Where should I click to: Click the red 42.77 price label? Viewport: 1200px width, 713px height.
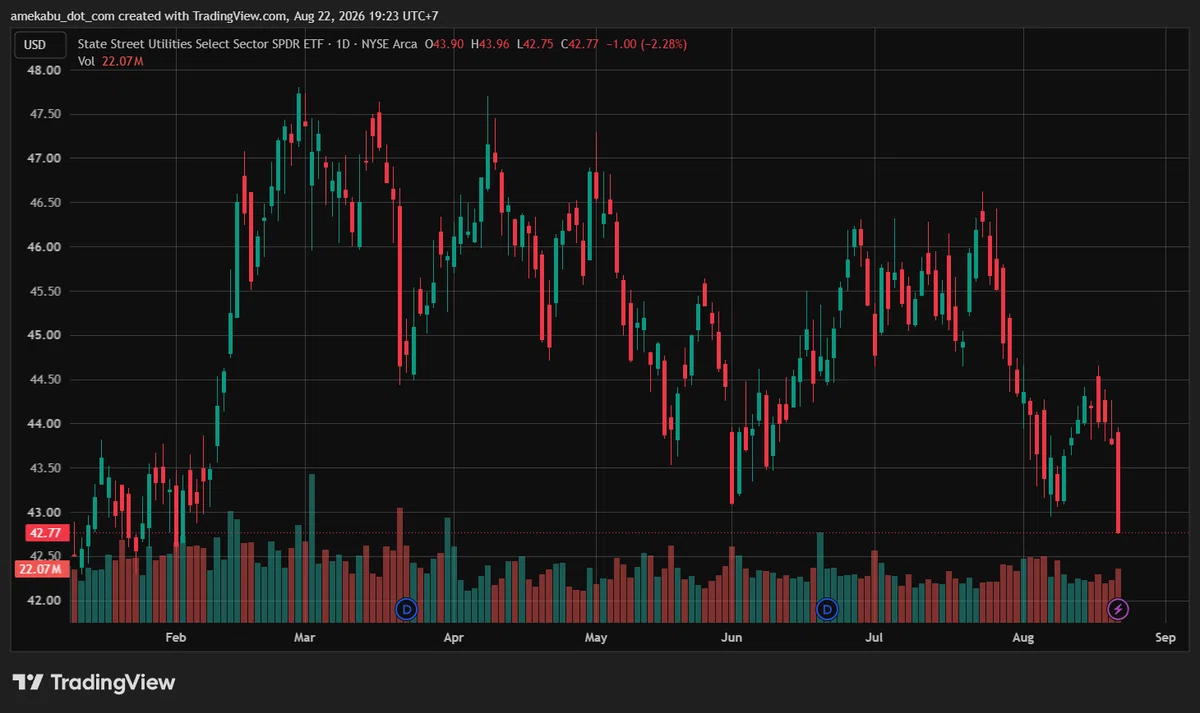click(x=46, y=533)
